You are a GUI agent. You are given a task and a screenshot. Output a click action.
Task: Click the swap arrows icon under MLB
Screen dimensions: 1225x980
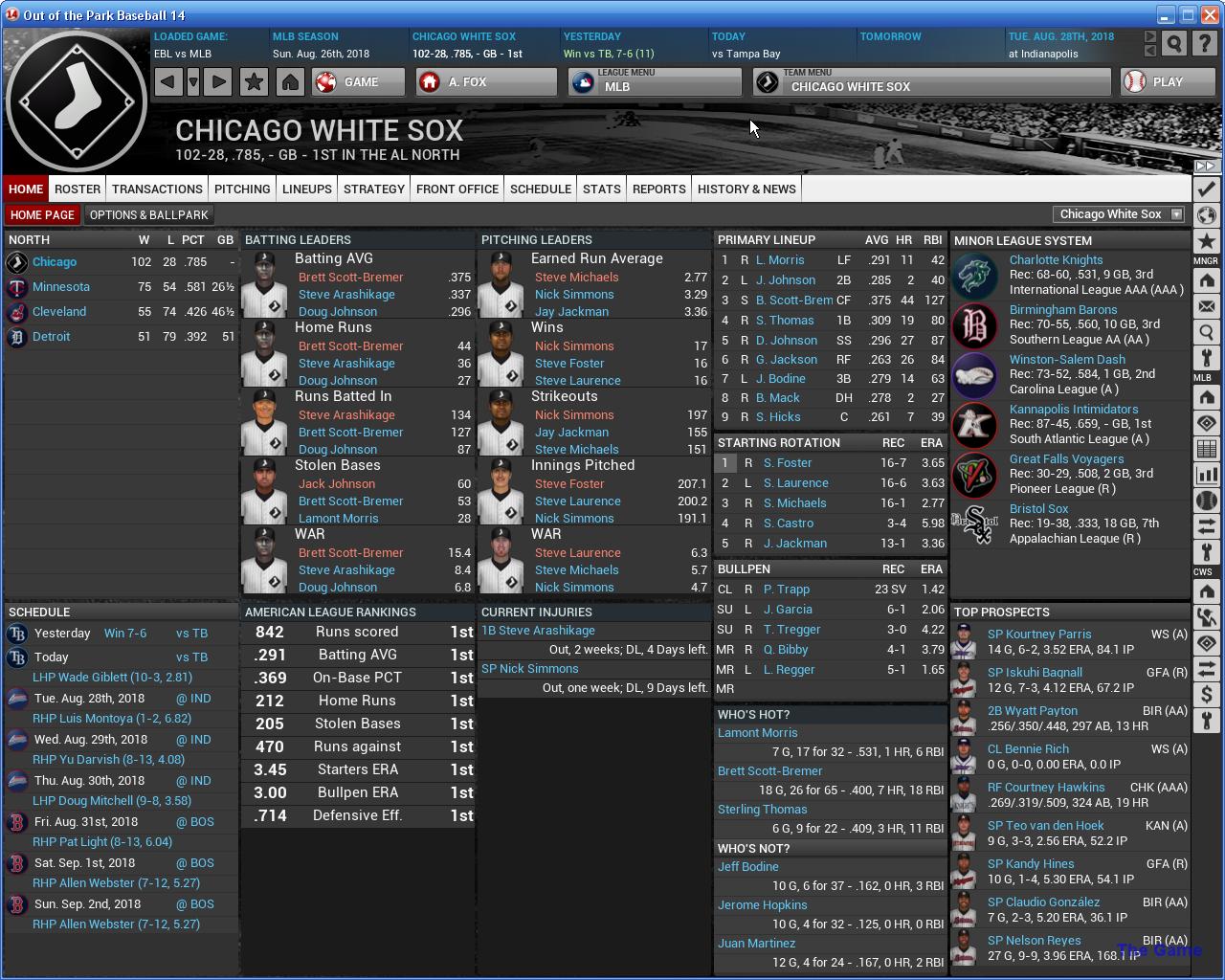click(x=1206, y=526)
